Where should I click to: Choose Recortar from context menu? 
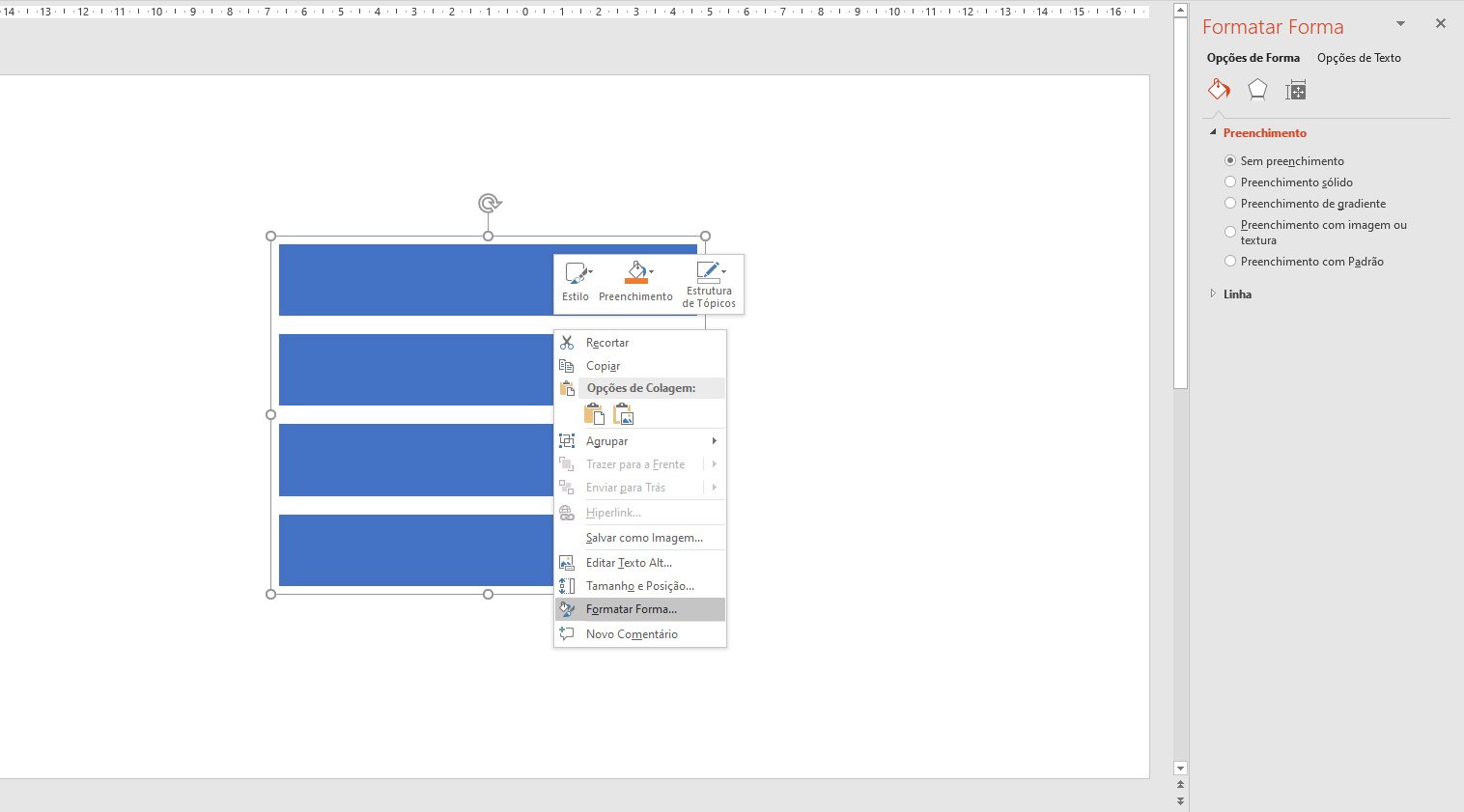click(640, 343)
